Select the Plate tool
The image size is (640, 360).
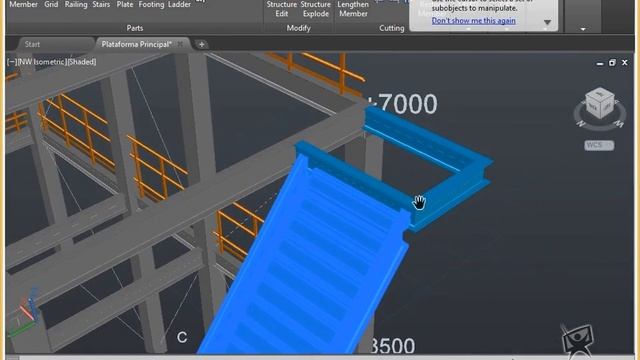coord(124,4)
